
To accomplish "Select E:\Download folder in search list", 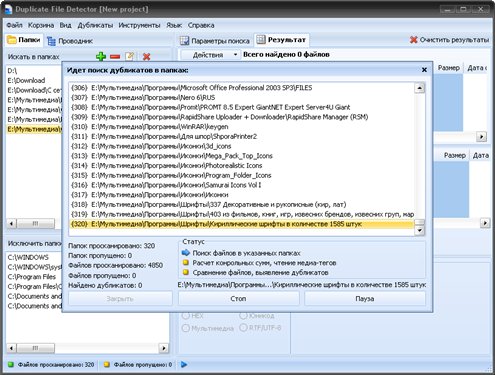I will tap(26, 80).
